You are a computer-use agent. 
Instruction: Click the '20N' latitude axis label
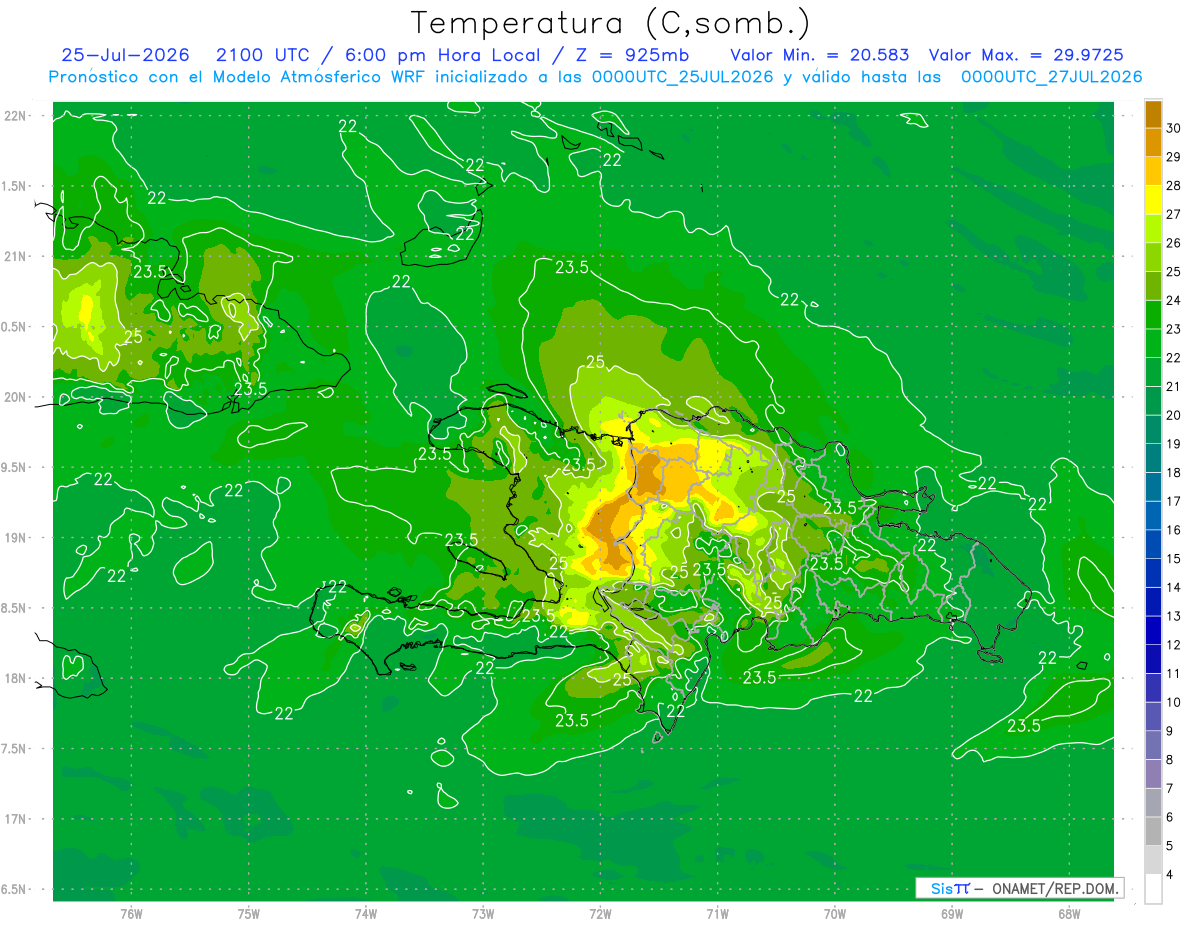pos(15,397)
